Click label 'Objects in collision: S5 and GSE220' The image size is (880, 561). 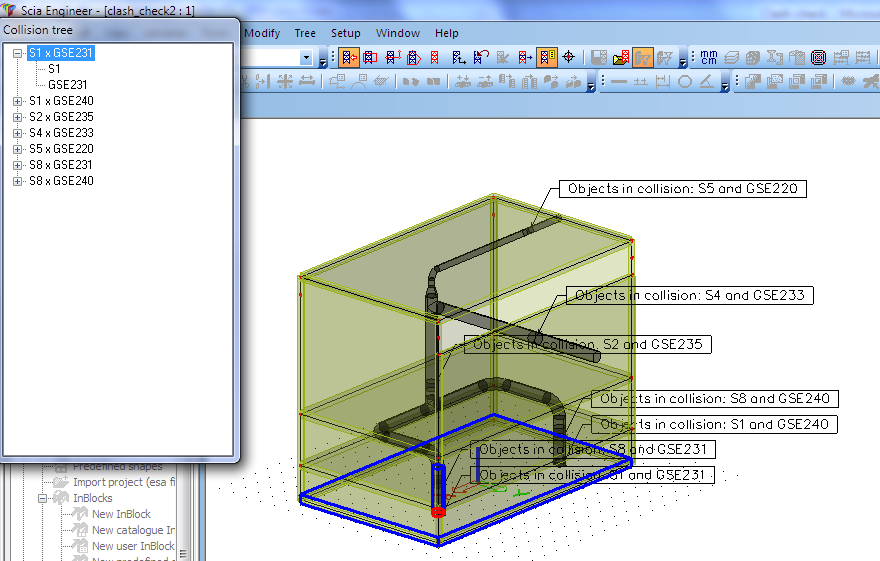(x=682, y=188)
